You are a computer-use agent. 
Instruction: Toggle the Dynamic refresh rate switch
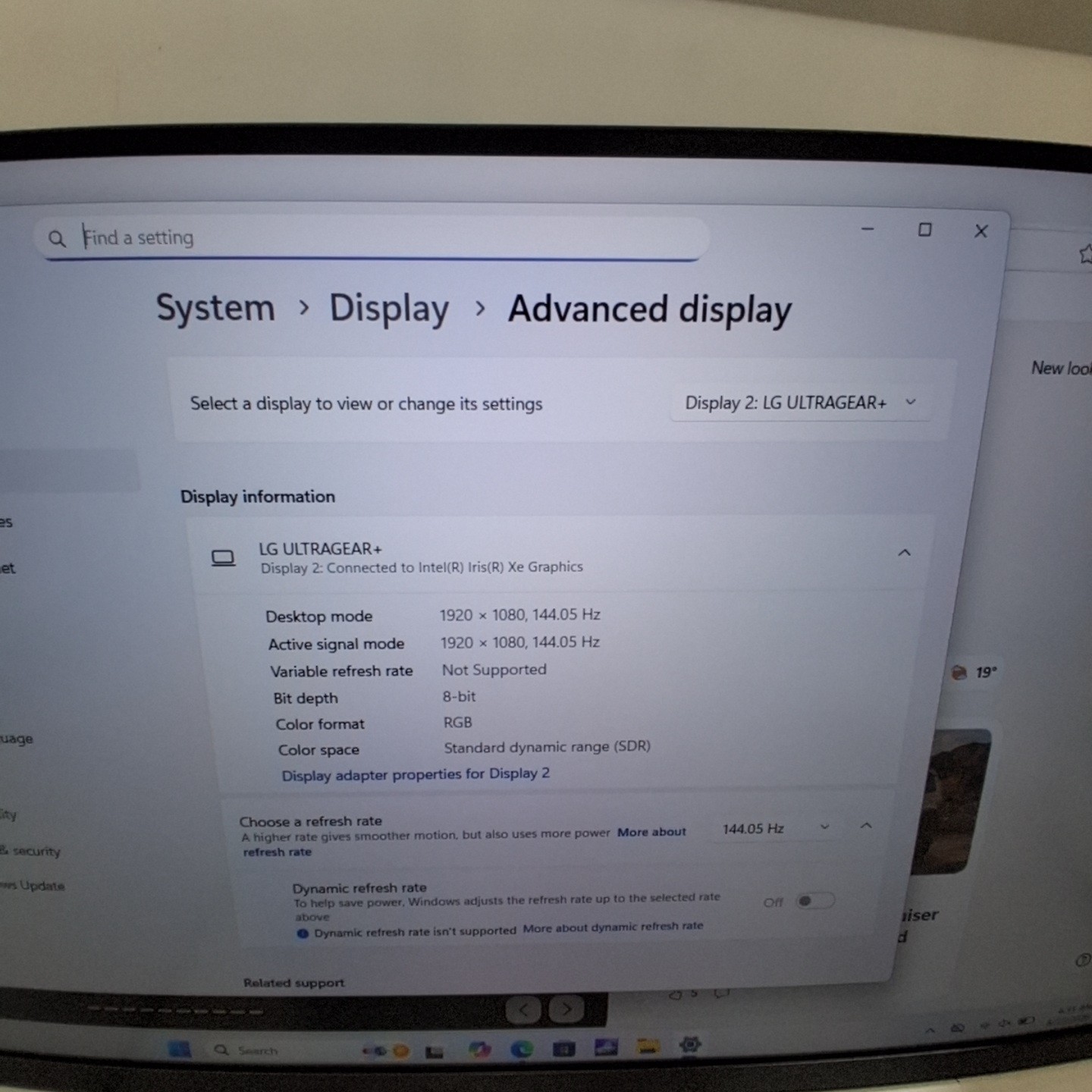click(x=815, y=901)
